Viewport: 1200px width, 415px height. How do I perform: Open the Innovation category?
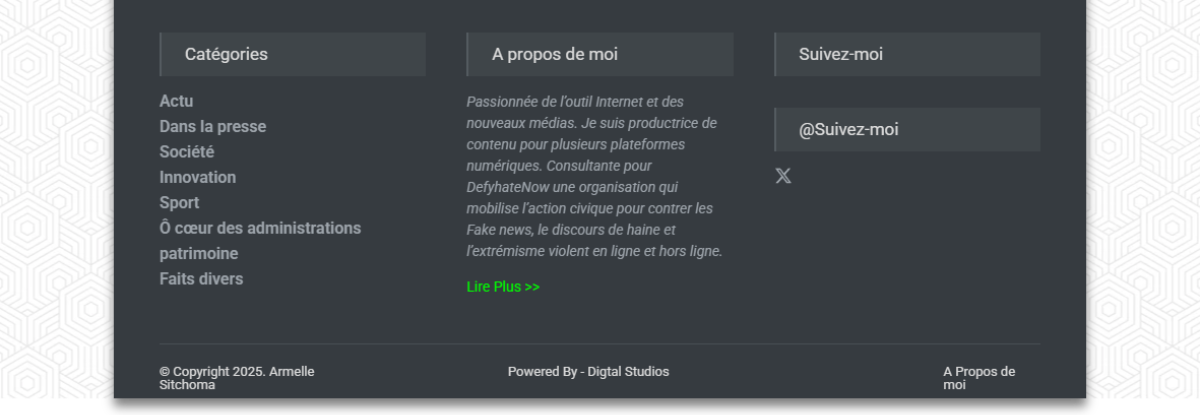(198, 177)
